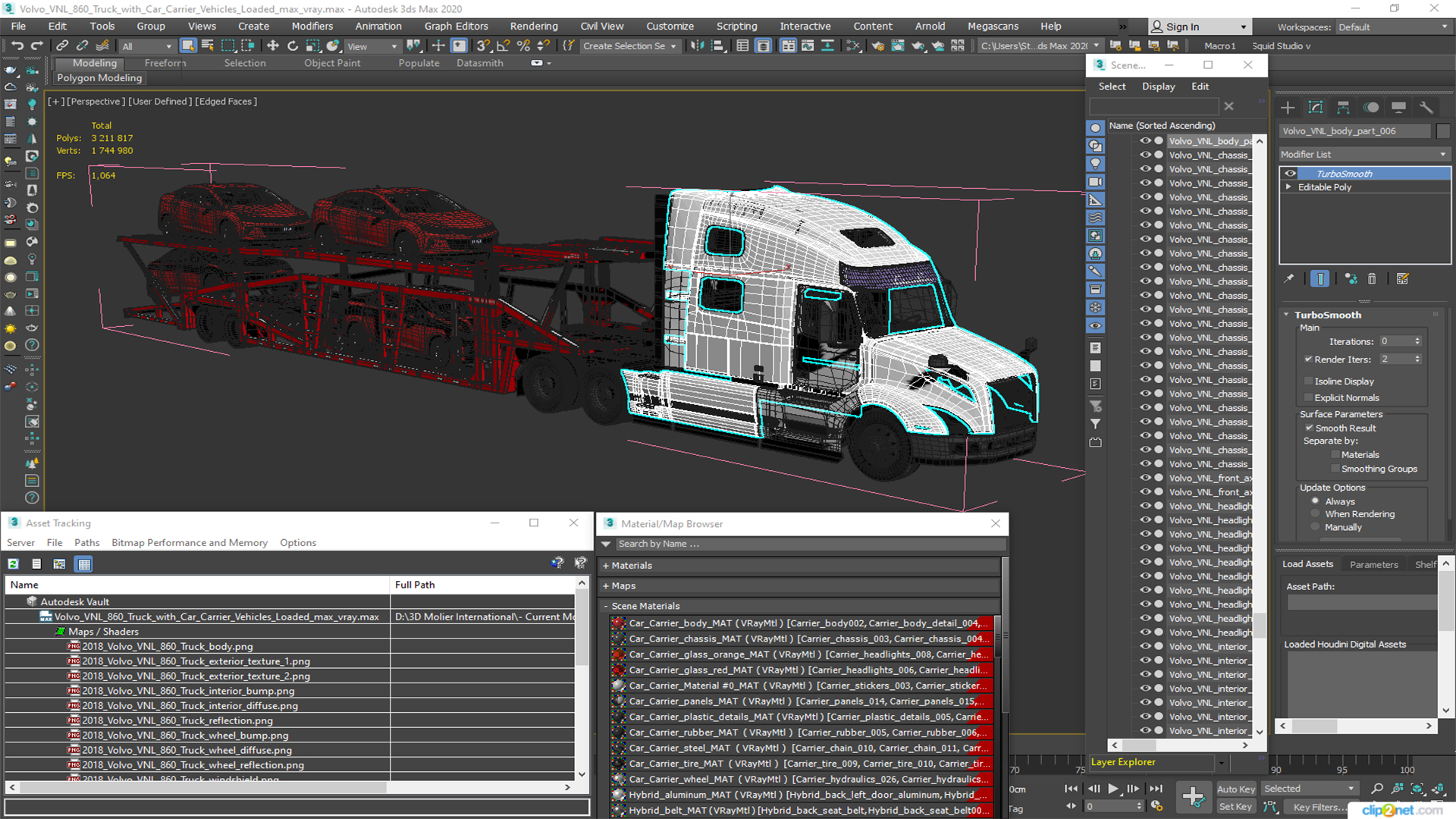Expand the Maps group in browser
This screenshot has height=819, width=1456.
606,586
